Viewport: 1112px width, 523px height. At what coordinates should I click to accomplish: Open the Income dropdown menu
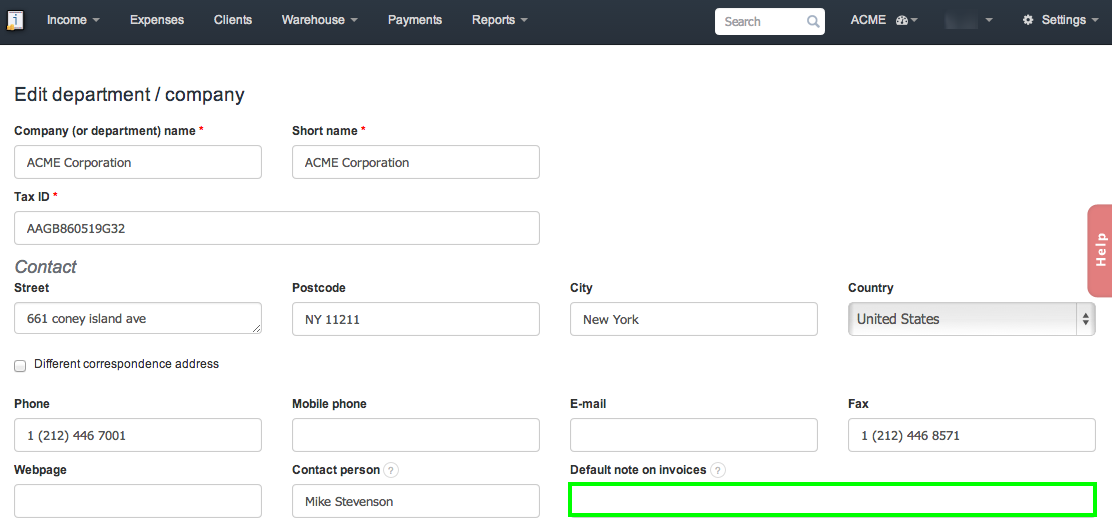(x=73, y=21)
